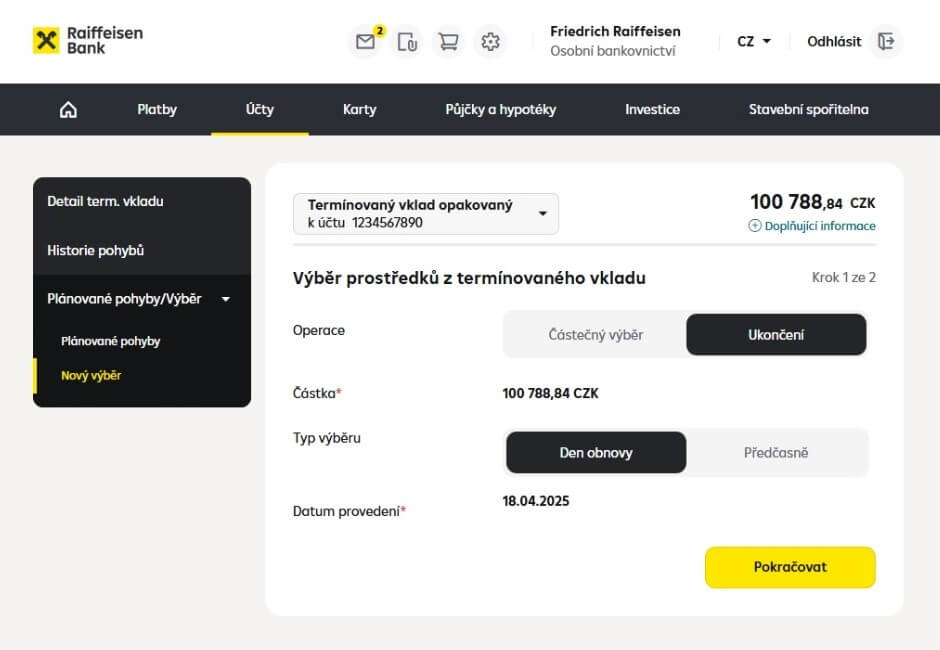Select Ukončení operation
The width and height of the screenshot is (940, 650).
coord(776,335)
